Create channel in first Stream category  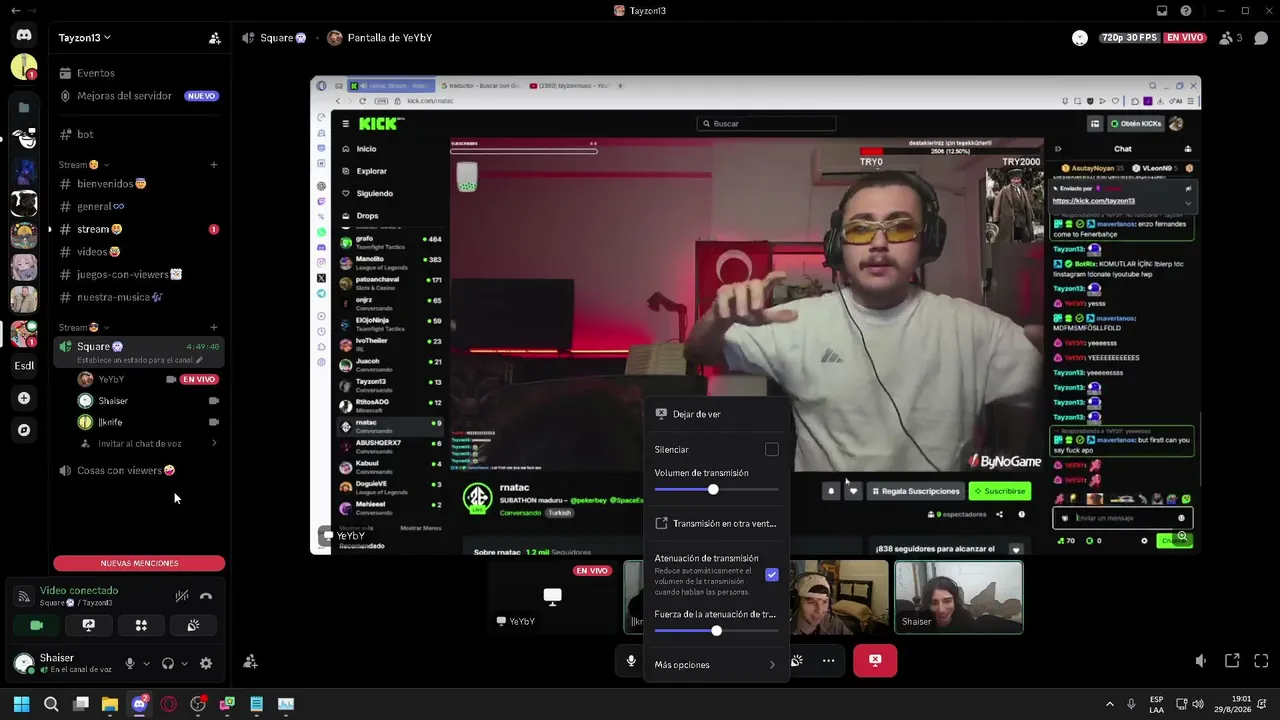(x=214, y=165)
